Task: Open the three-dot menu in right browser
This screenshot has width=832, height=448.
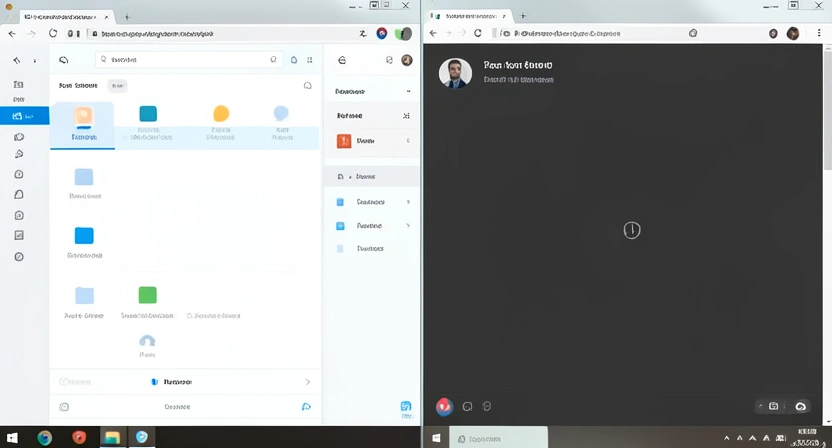Action: [819, 33]
